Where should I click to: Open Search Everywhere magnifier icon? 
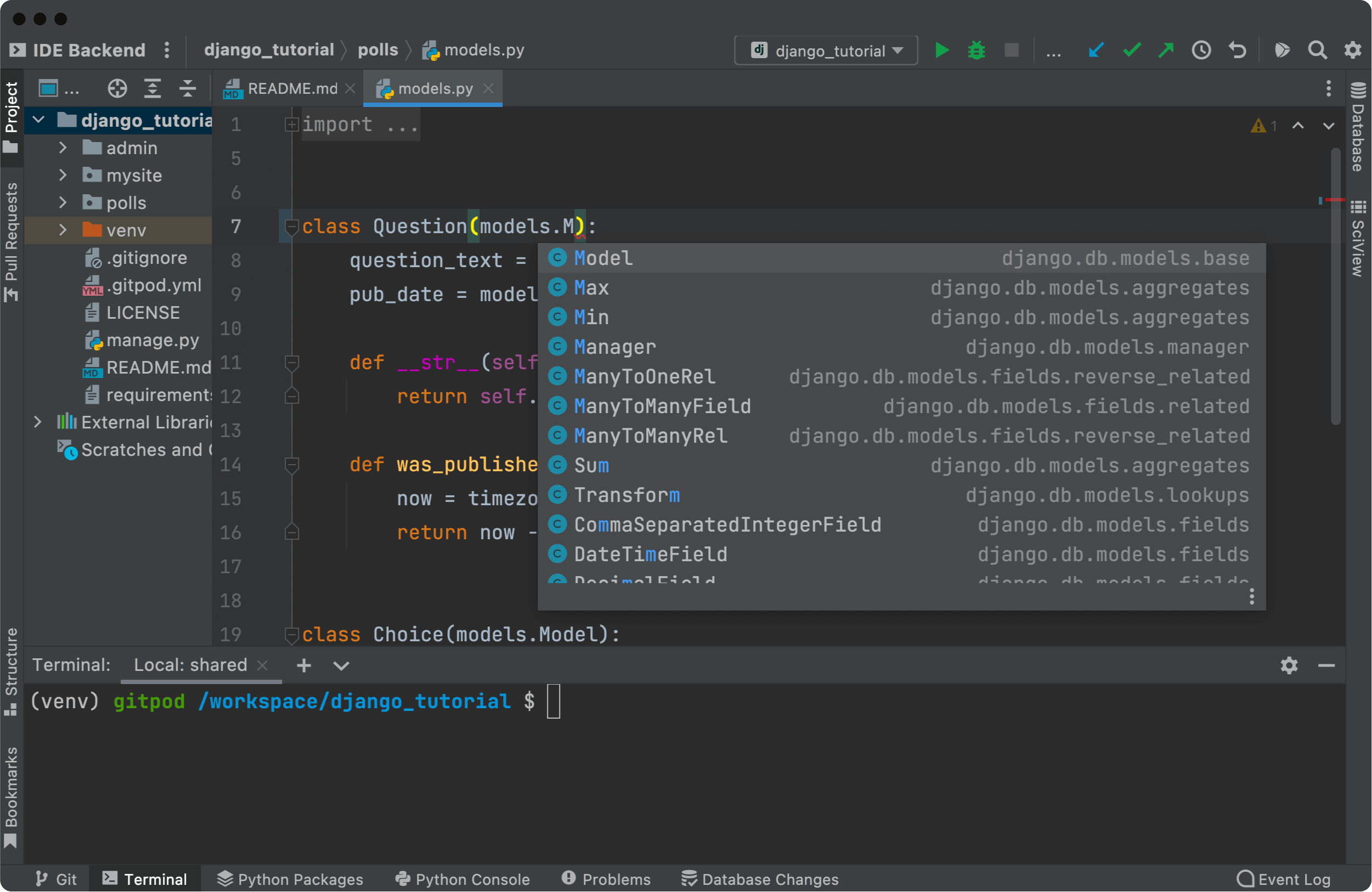click(1317, 50)
